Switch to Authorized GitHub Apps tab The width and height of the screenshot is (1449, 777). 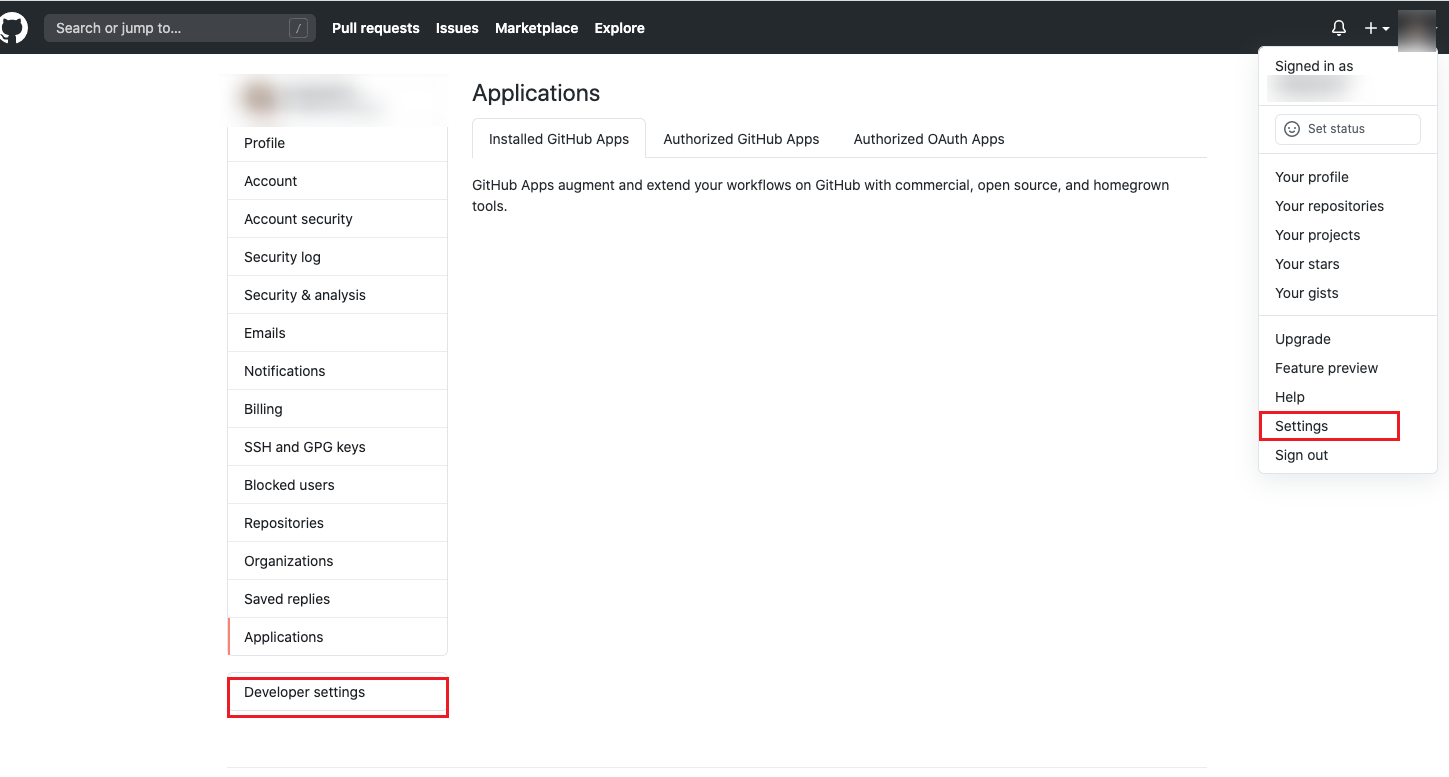click(x=741, y=139)
